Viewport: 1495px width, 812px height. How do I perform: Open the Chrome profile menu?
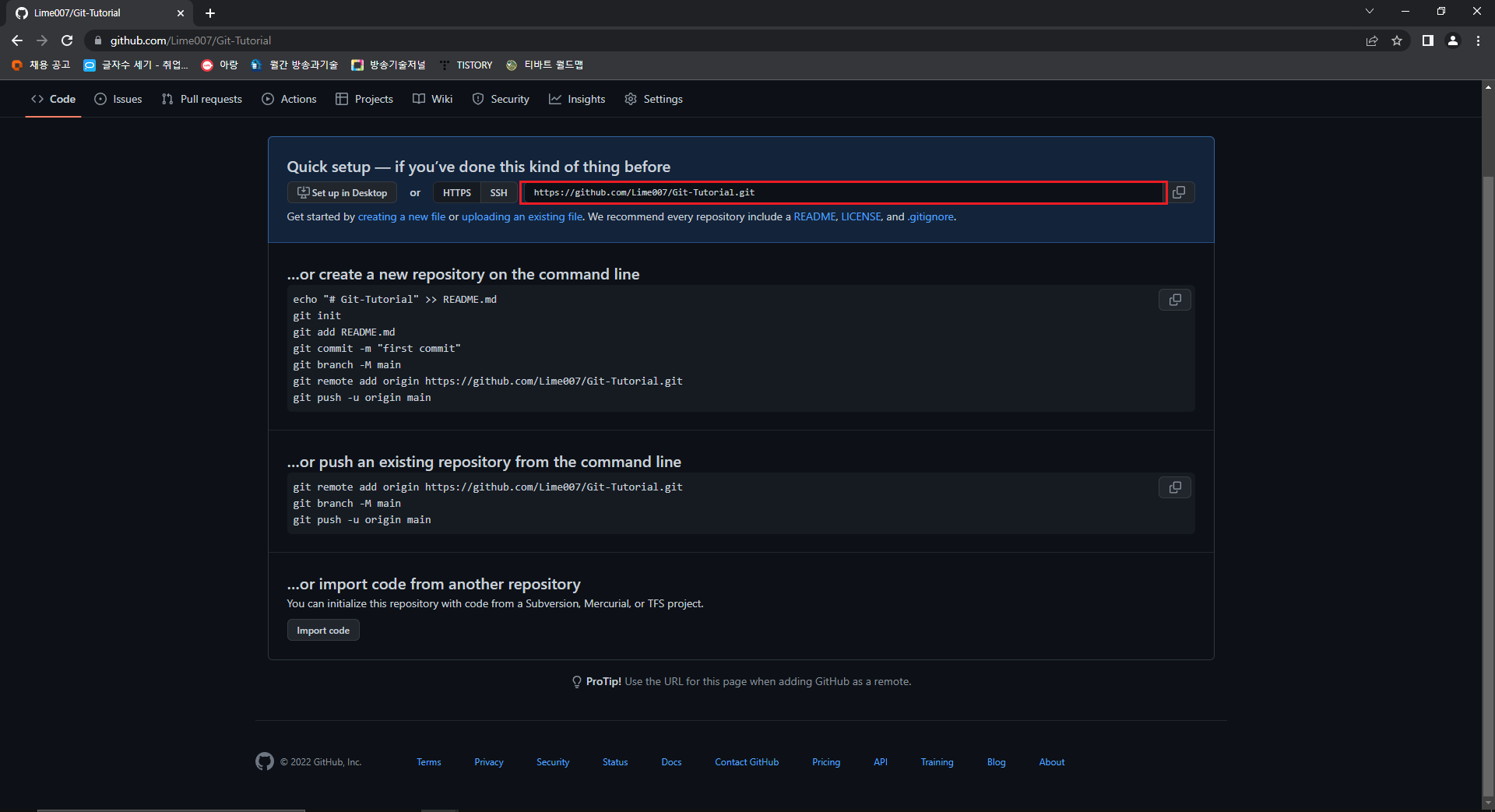point(1453,40)
